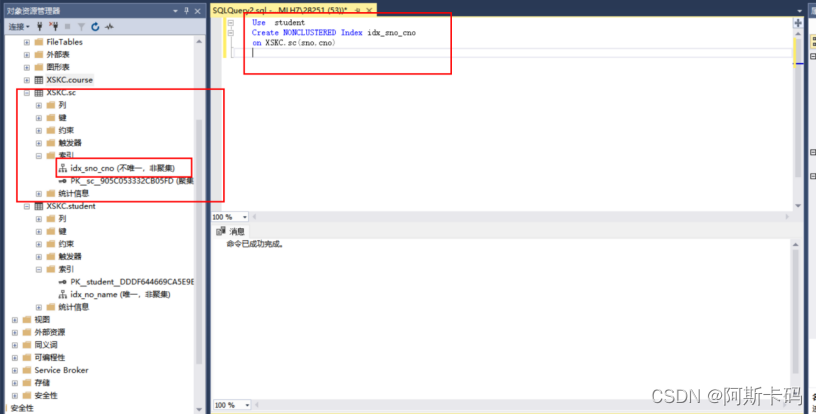
Task: Expand the 可编程性 folder
Action: (x=15, y=358)
